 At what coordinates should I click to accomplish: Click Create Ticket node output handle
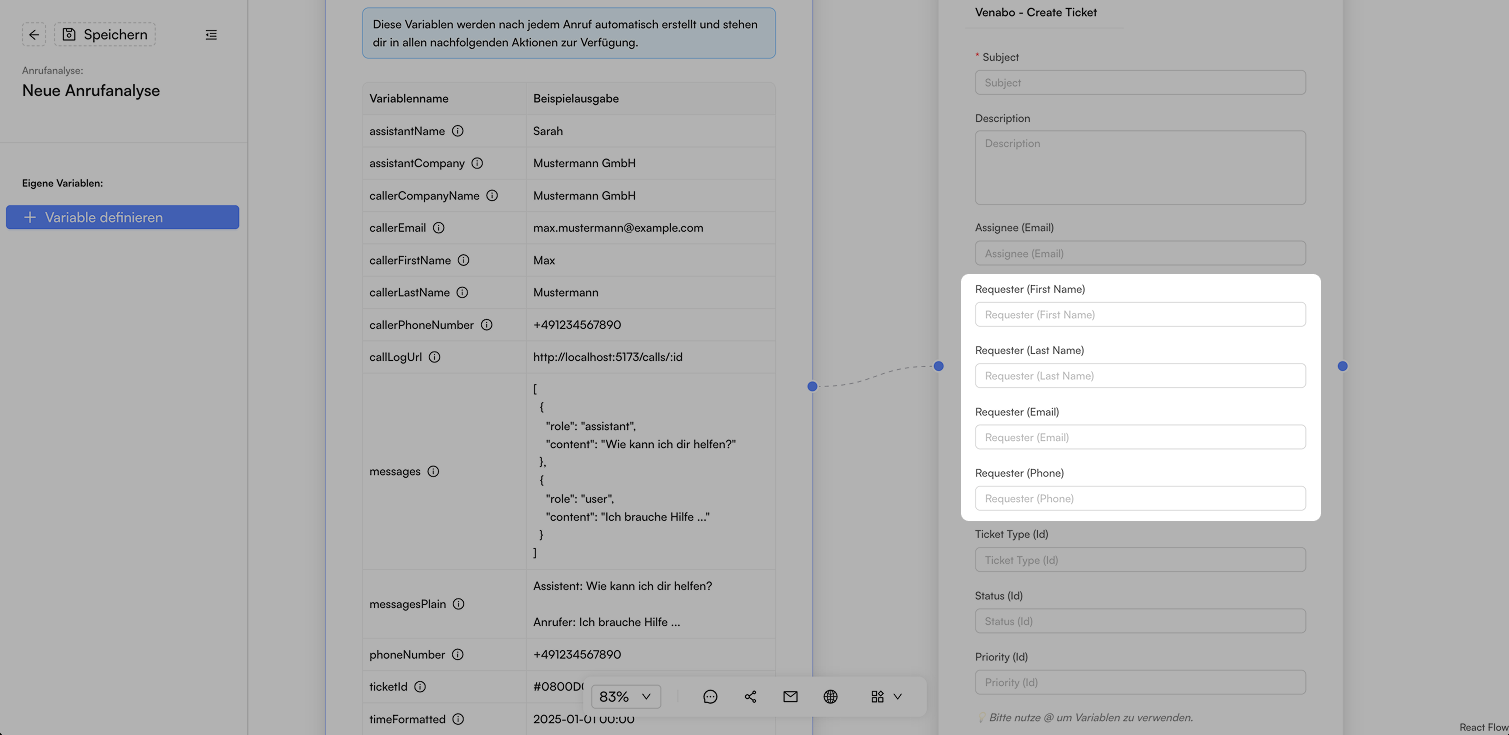pos(1342,366)
